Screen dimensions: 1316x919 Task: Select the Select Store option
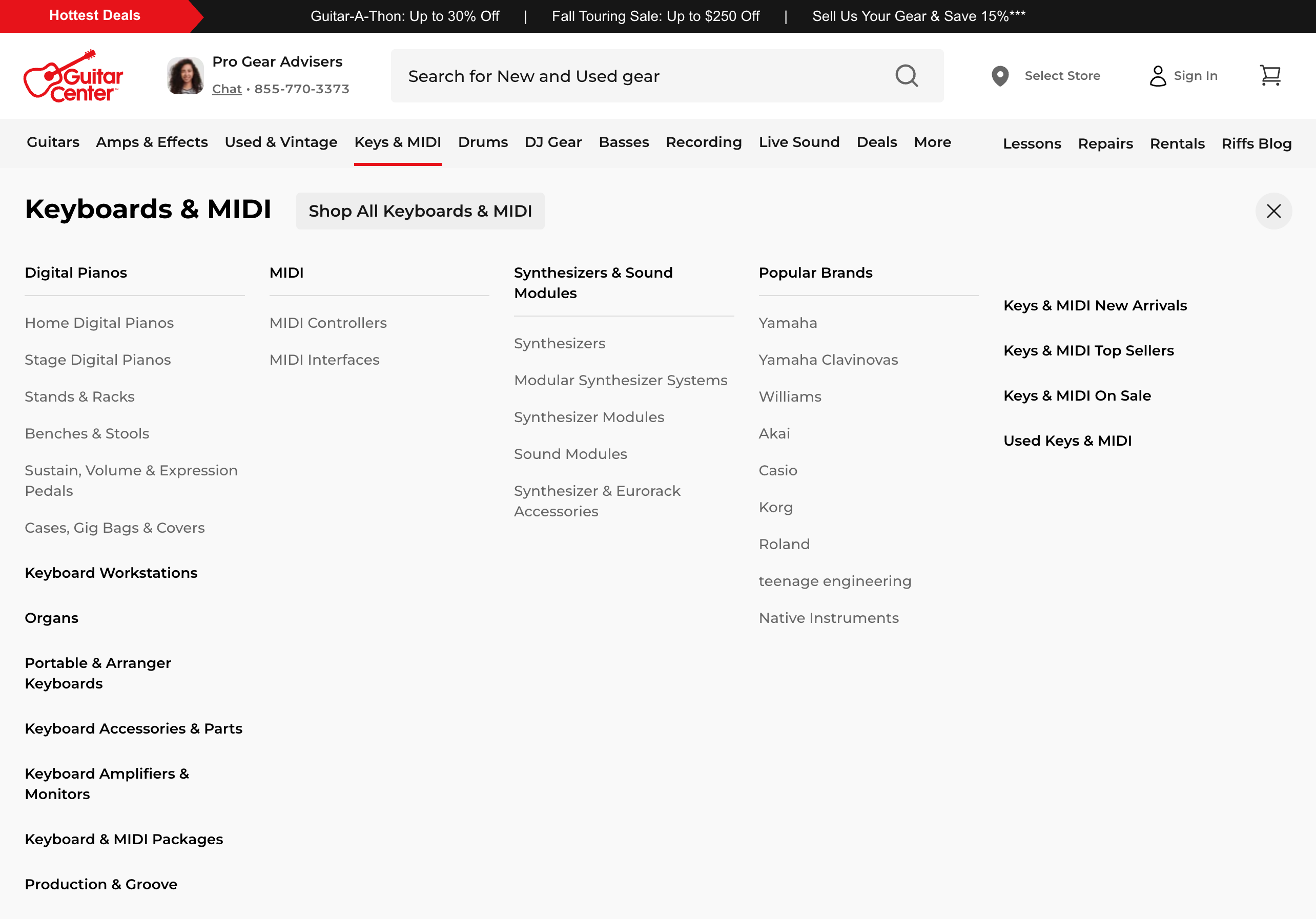(1062, 75)
